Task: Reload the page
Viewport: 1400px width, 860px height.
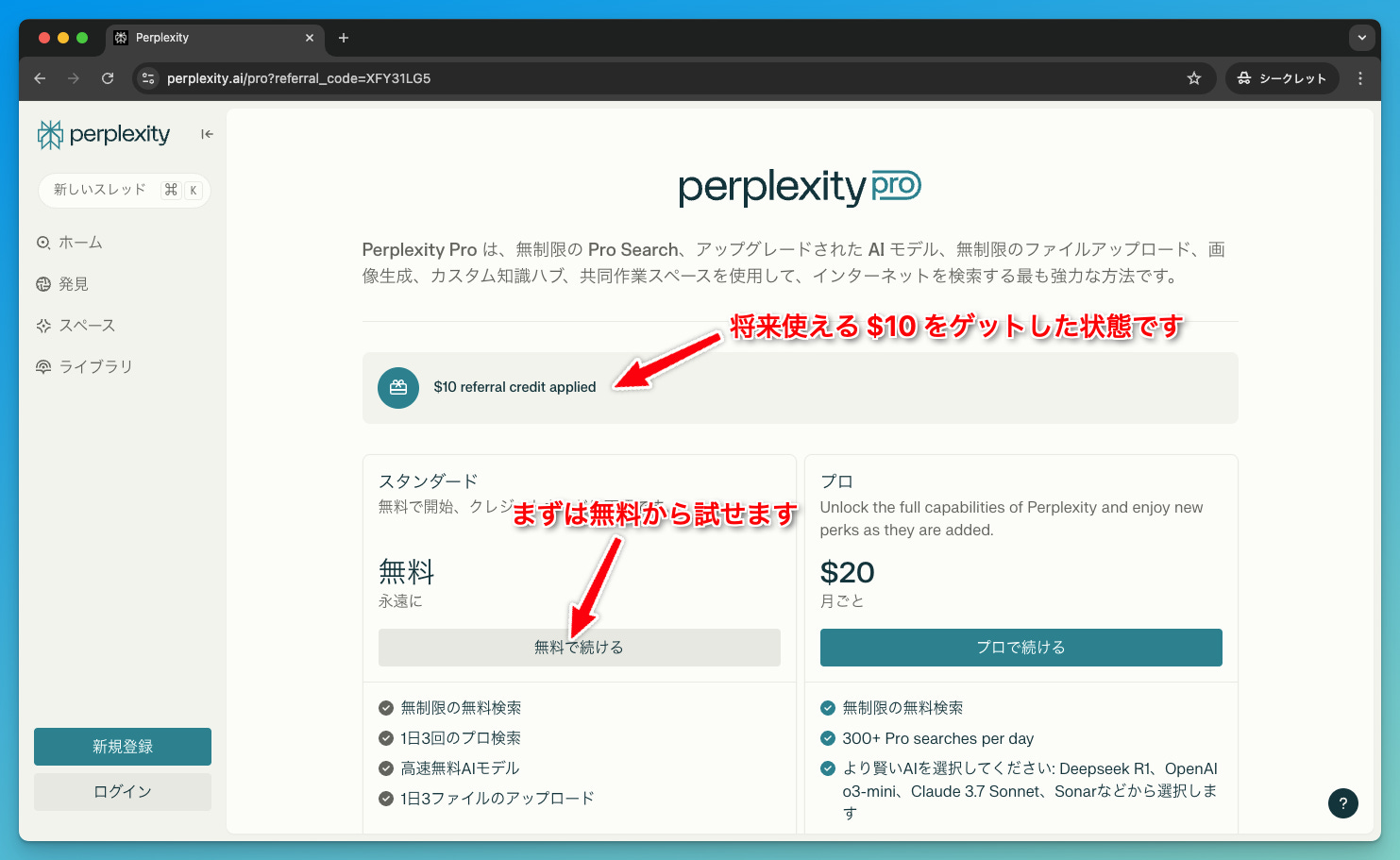Action: click(108, 78)
